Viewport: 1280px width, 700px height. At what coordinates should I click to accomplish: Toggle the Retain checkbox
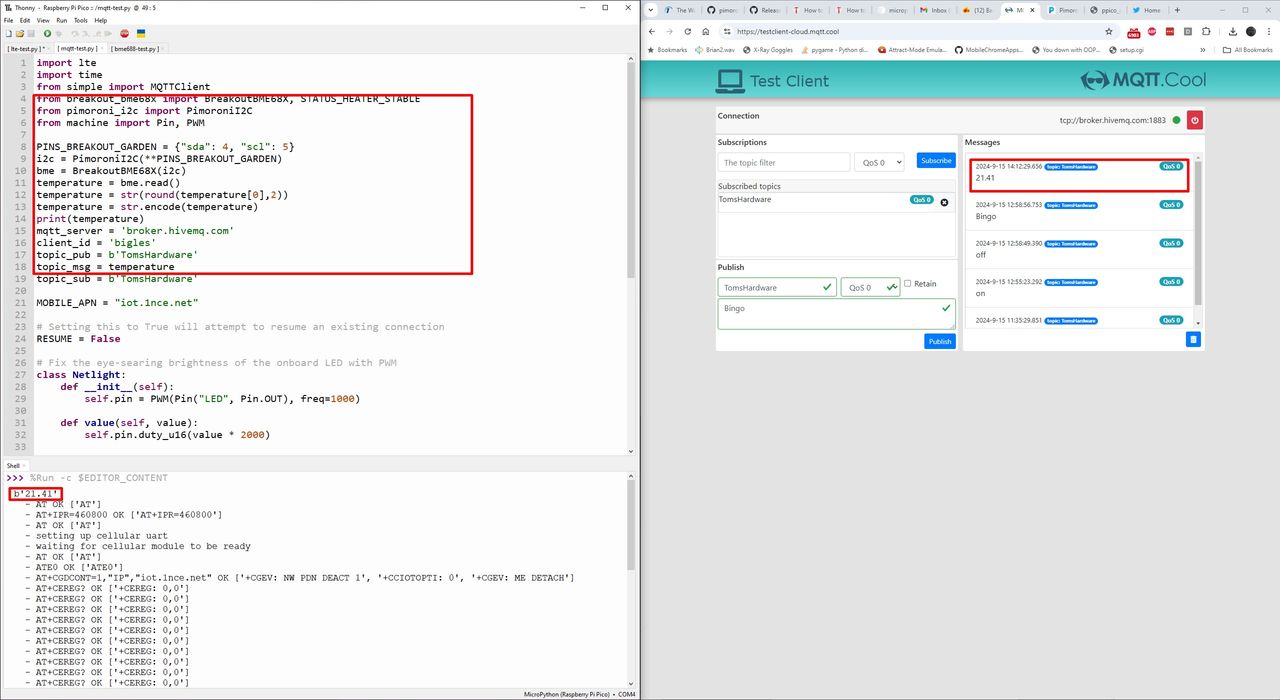(x=908, y=283)
